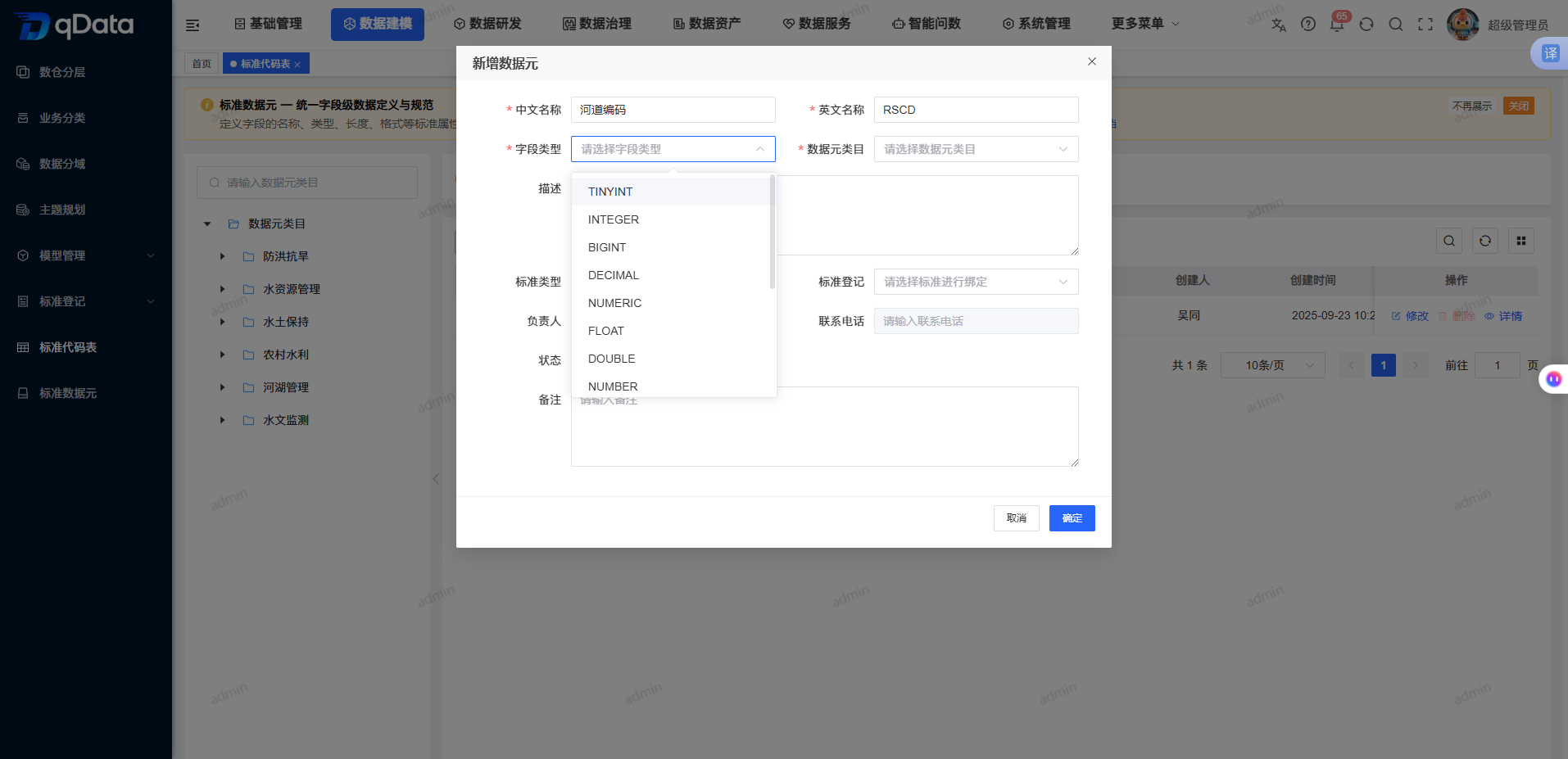
Task: Expand the 河湖管理 tree node
Action: tap(222, 387)
